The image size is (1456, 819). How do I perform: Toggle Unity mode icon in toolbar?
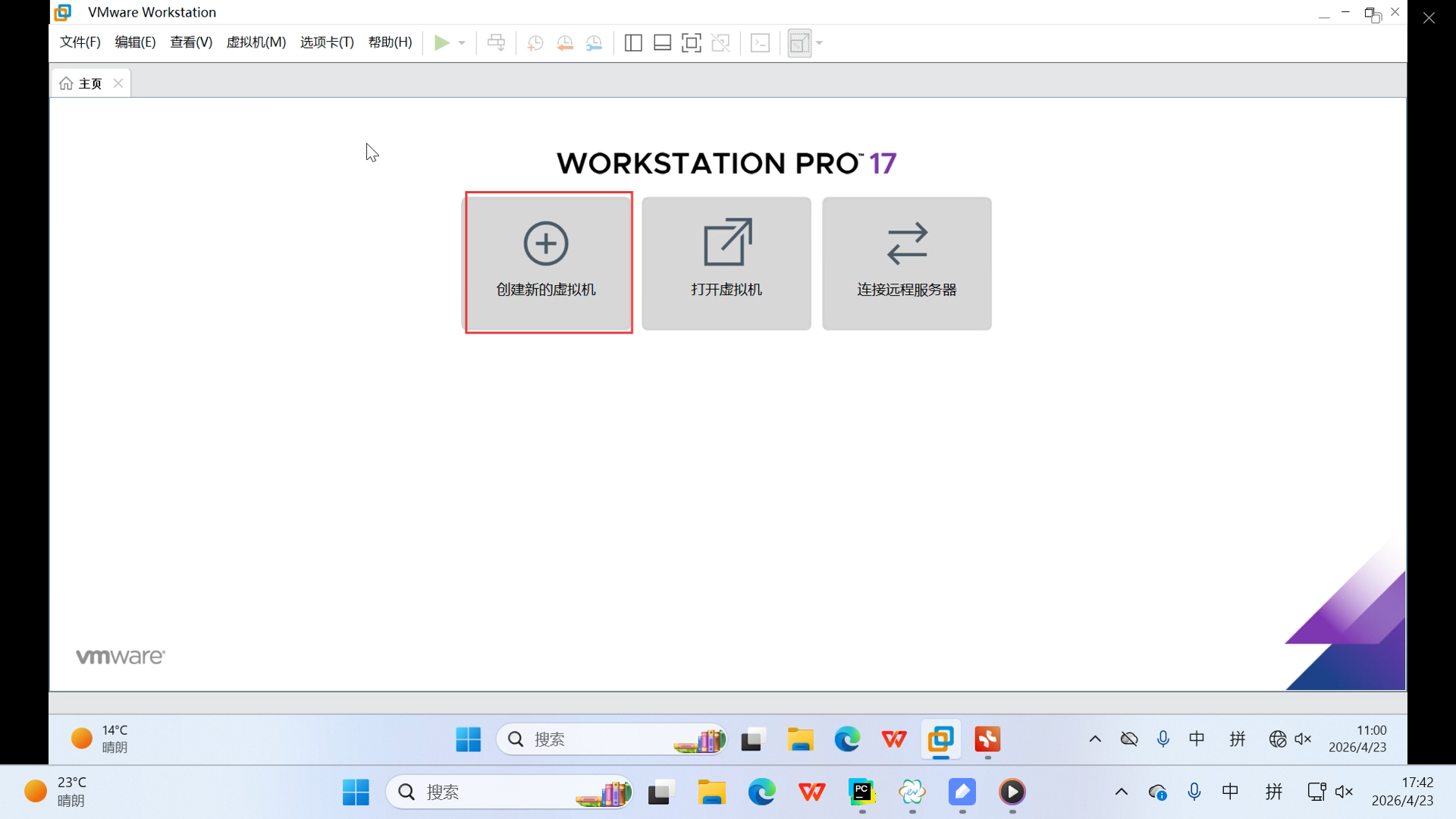click(721, 43)
